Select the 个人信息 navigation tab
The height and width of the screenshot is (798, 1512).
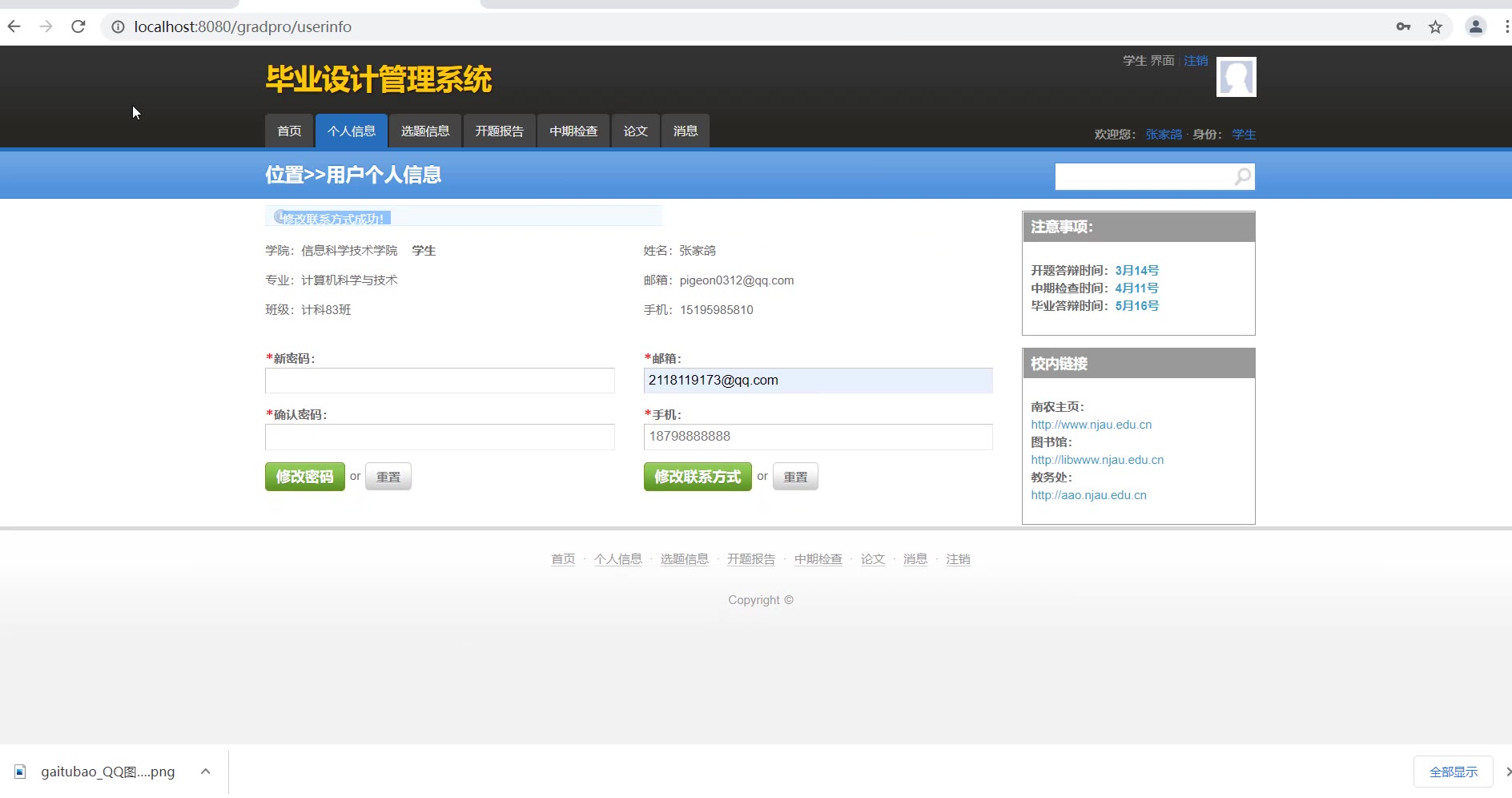pyautogui.click(x=352, y=131)
